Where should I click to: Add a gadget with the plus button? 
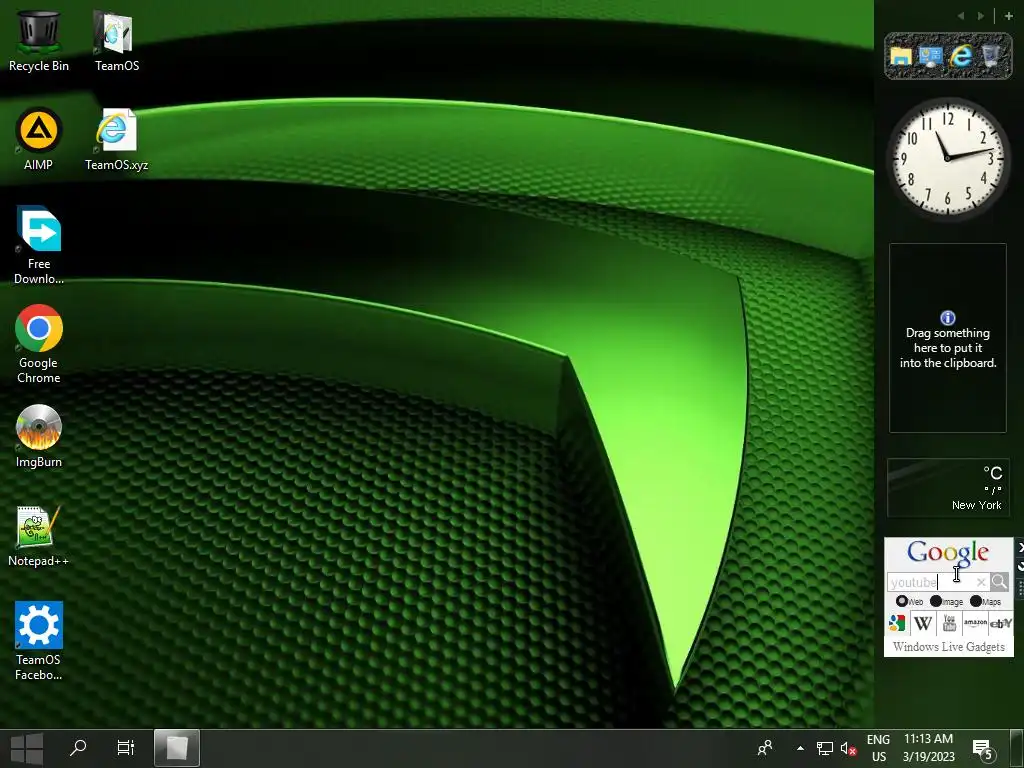pyautogui.click(x=1008, y=16)
